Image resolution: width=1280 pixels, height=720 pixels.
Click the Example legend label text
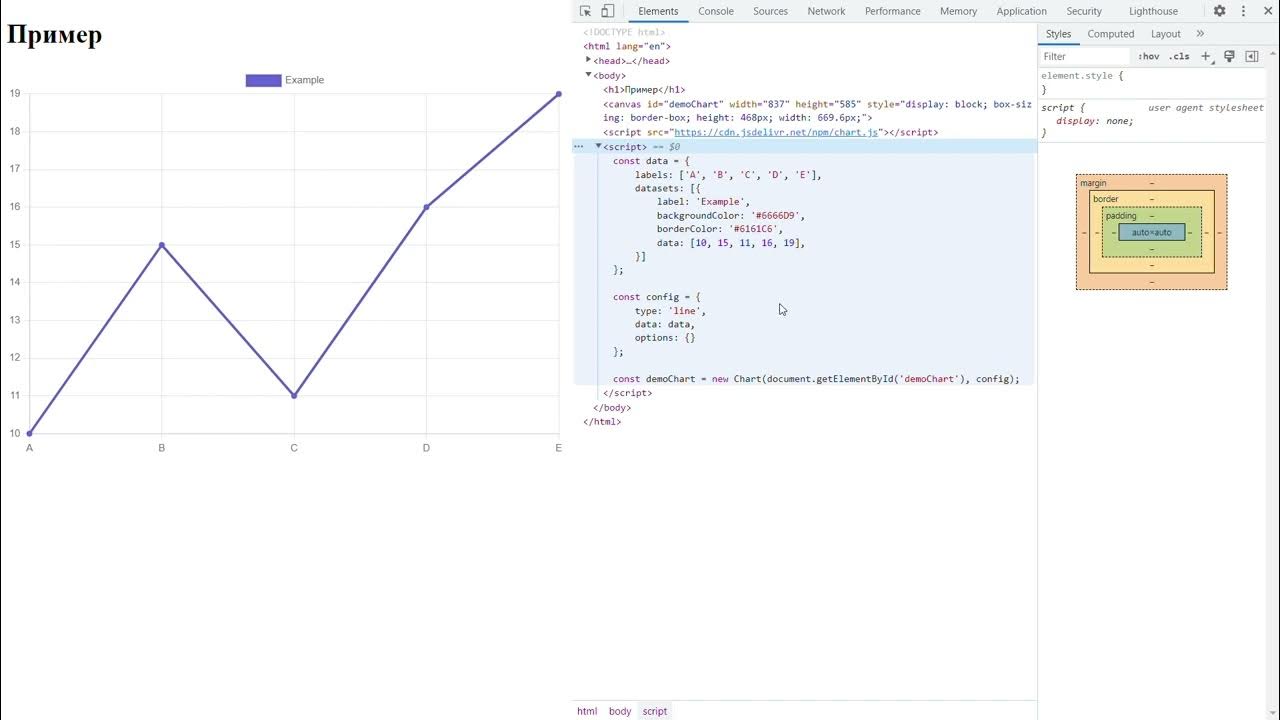click(304, 80)
